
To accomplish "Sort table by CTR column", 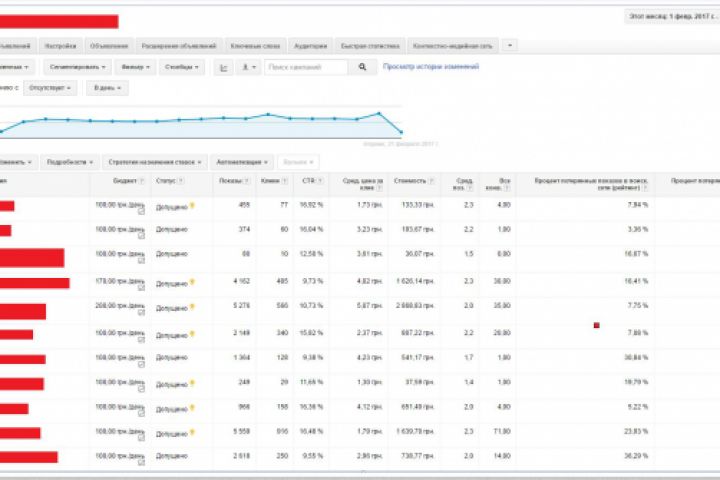I will [309, 181].
